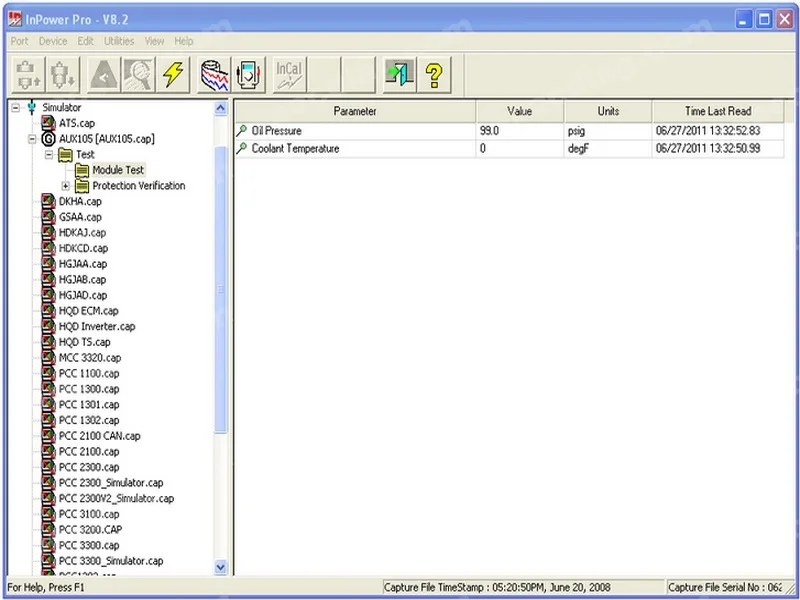
Task: Collapse the Simulator tree node
Action: 16,108
